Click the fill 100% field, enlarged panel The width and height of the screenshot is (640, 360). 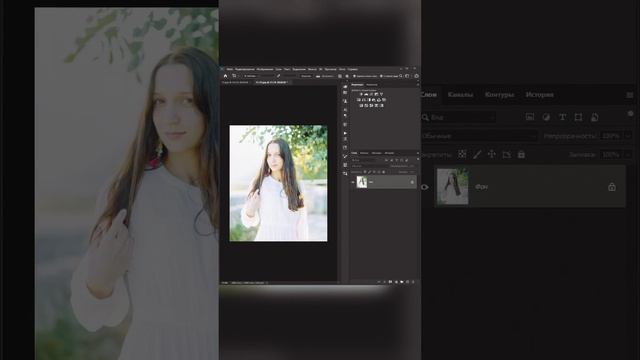point(611,155)
